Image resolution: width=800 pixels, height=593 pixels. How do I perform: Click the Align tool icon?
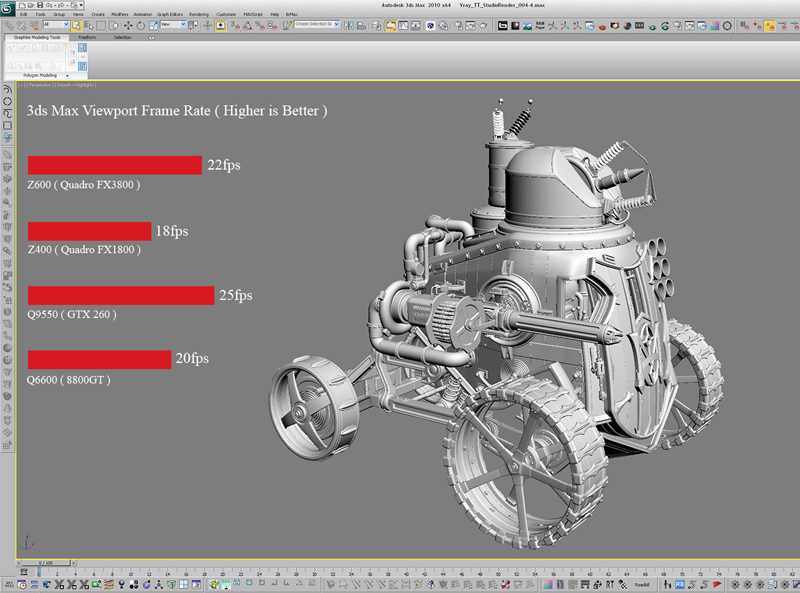pos(362,25)
